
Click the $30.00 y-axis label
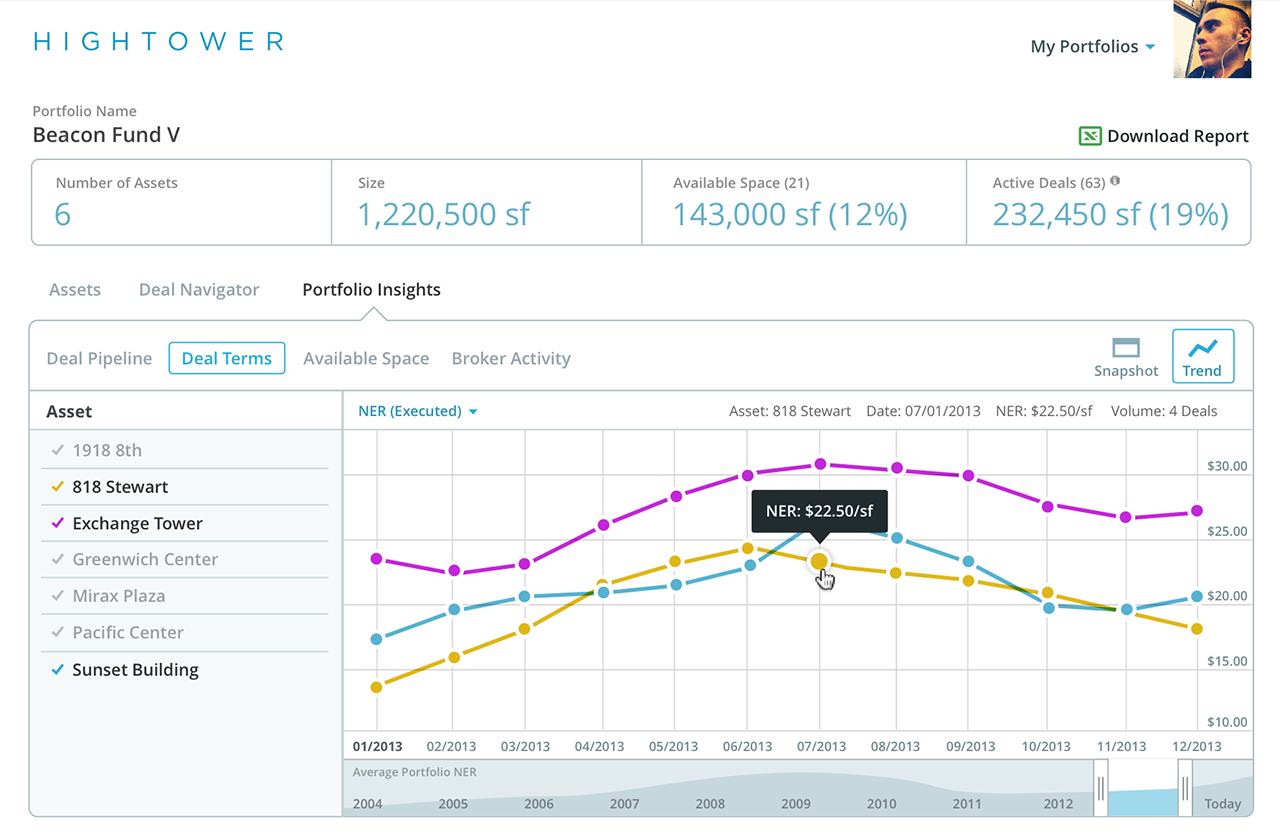[1226, 466]
